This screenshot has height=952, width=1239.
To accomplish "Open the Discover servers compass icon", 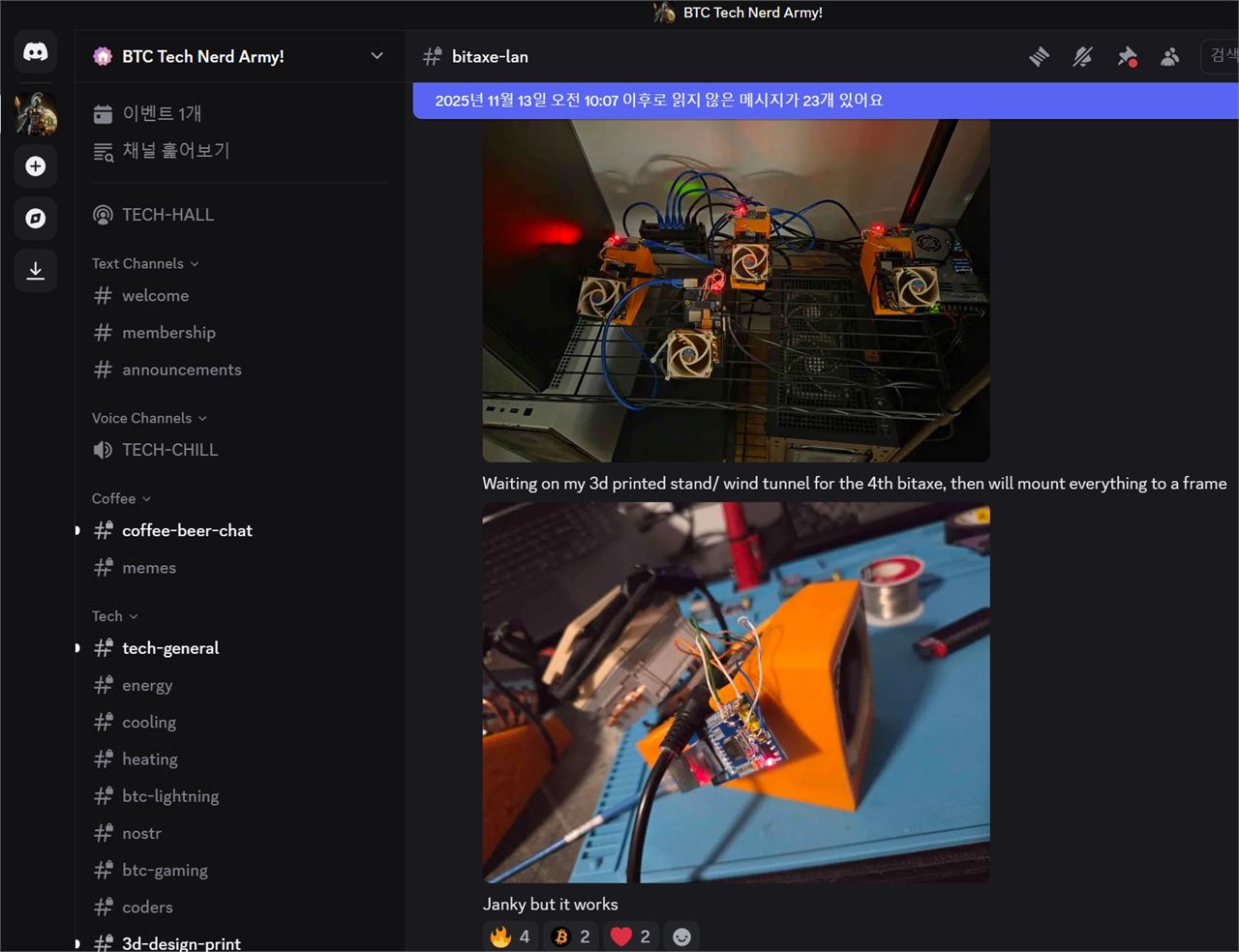I will (x=36, y=219).
